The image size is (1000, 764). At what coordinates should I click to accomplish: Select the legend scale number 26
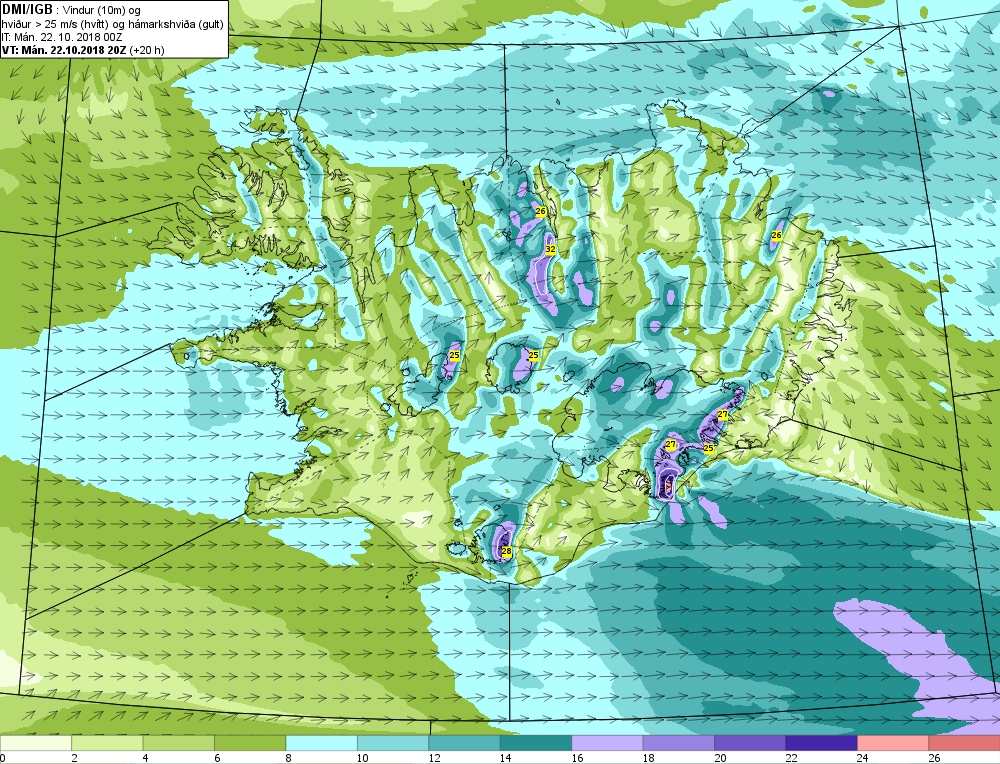[934, 758]
